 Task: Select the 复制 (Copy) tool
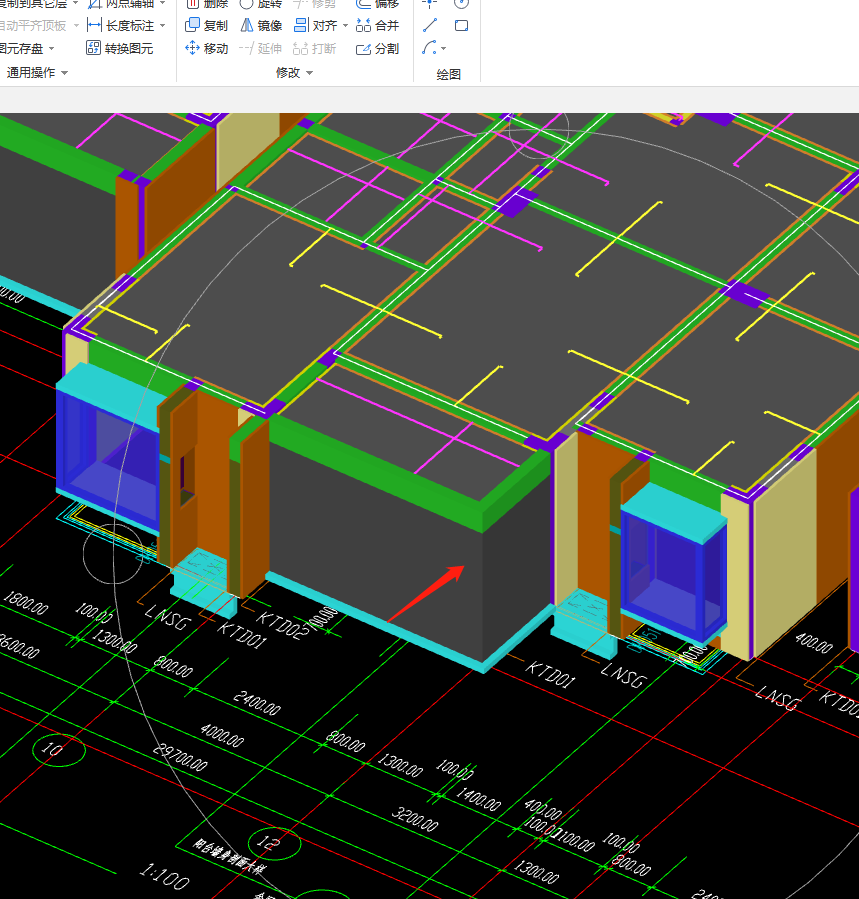tap(206, 26)
